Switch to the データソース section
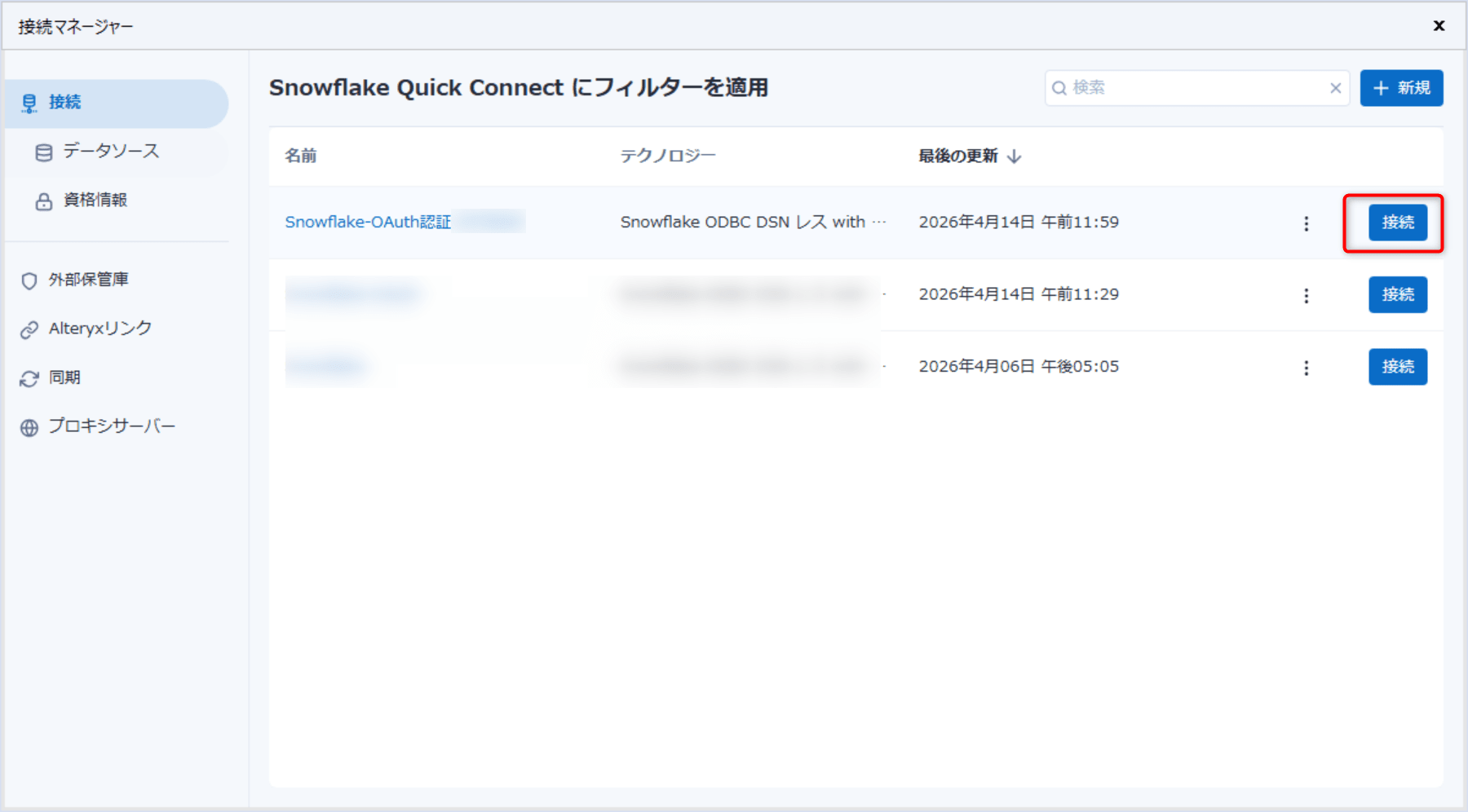This screenshot has width=1468, height=812. tap(108, 152)
